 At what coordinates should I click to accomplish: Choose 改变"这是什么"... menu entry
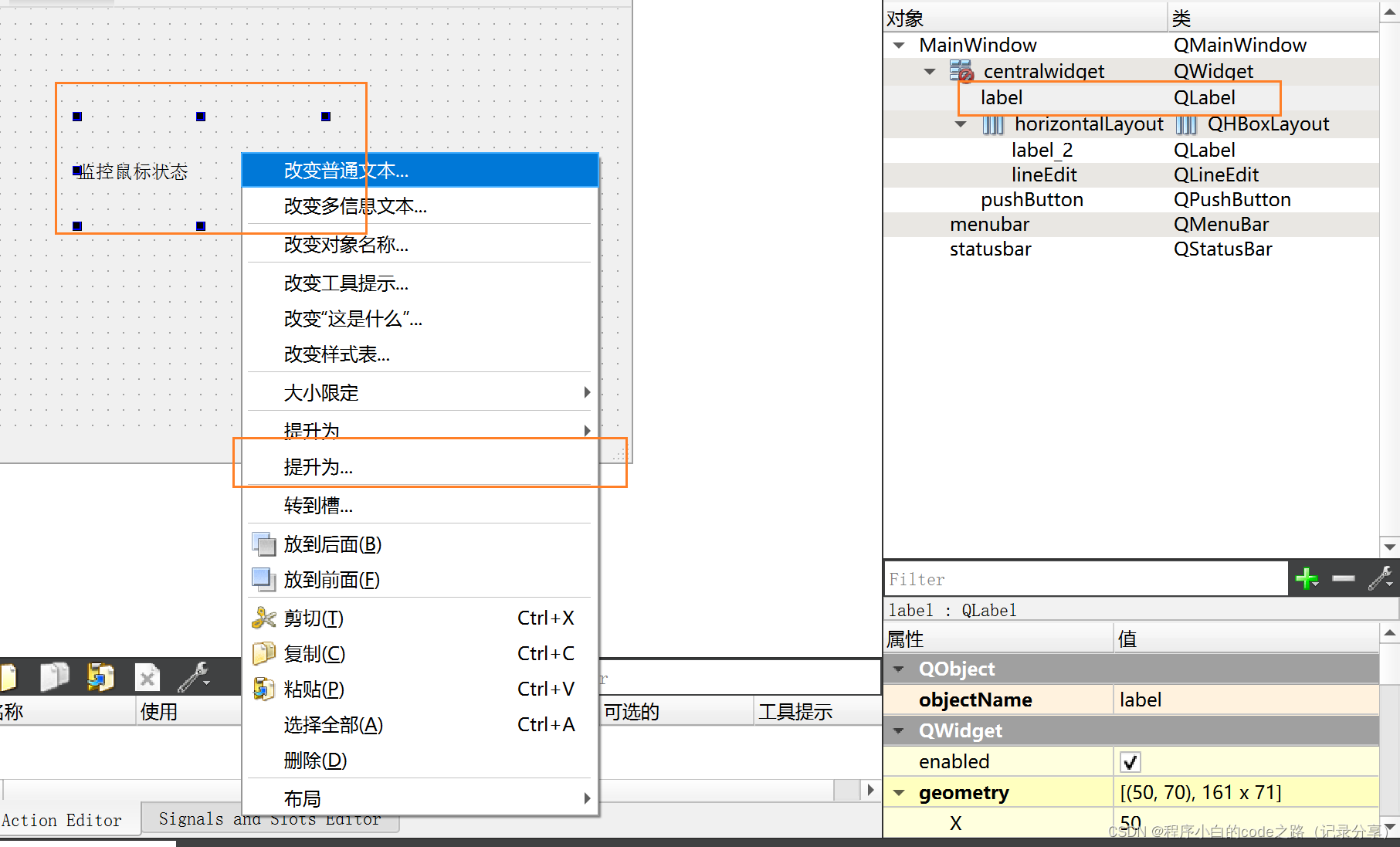[x=420, y=319]
